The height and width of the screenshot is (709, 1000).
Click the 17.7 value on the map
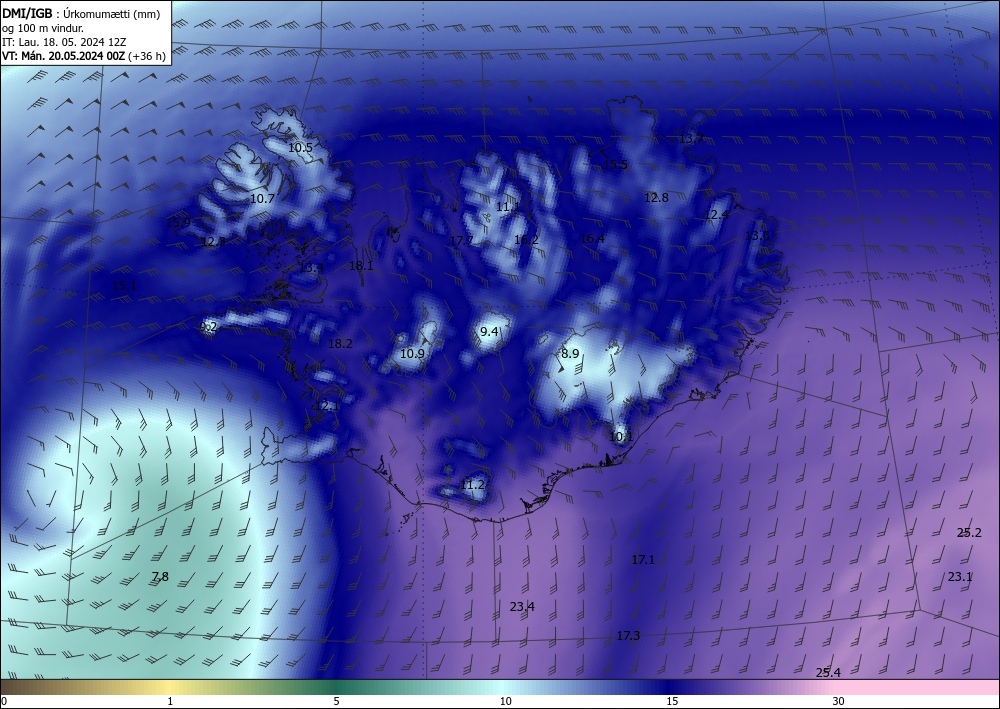click(461, 240)
